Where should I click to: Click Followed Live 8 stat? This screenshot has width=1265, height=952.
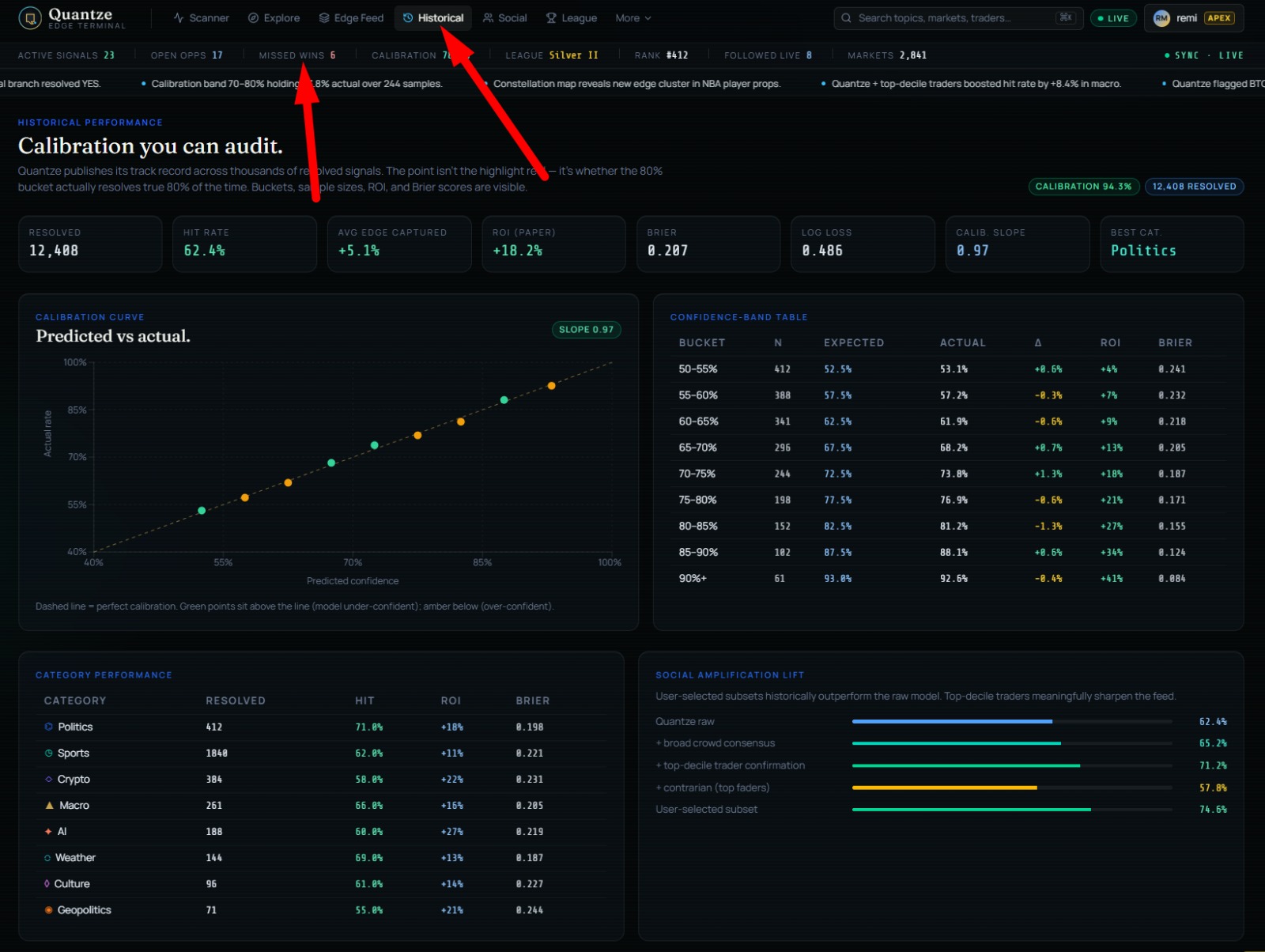point(768,55)
